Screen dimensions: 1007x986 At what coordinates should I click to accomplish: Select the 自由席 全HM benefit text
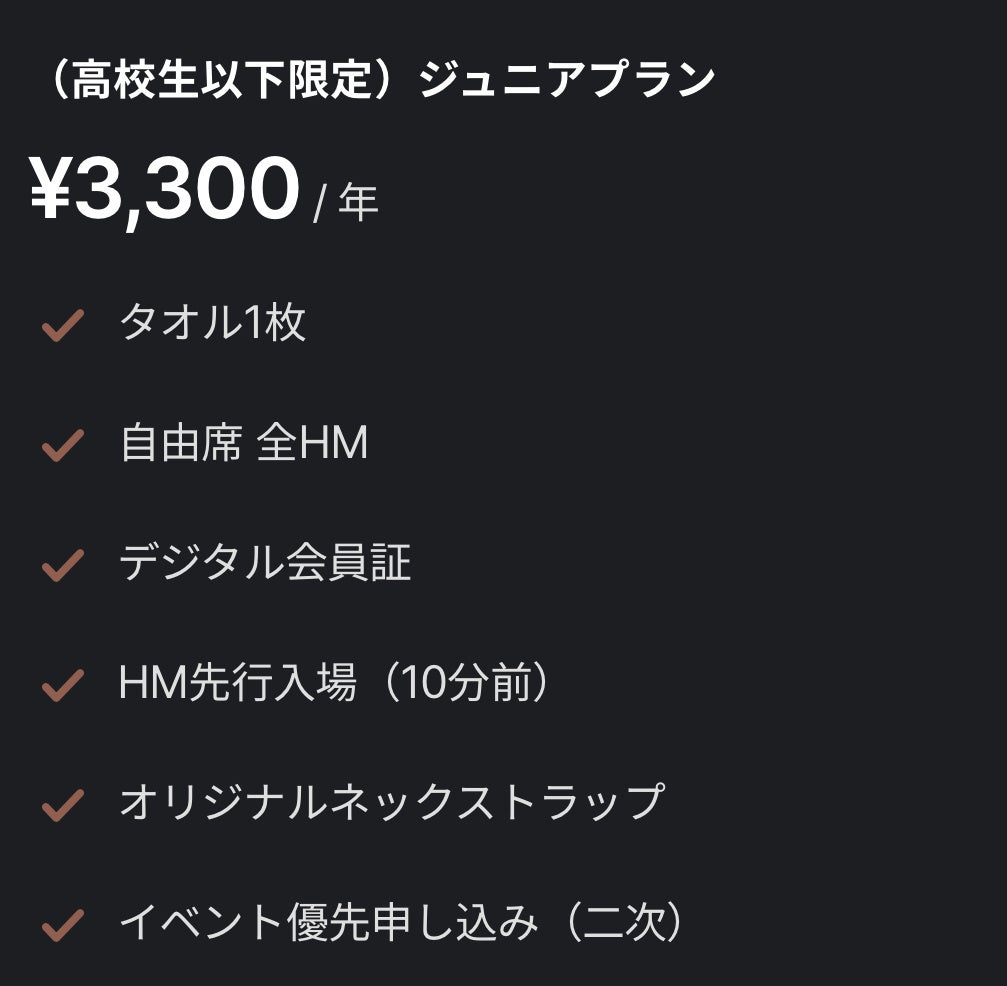coord(243,443)
